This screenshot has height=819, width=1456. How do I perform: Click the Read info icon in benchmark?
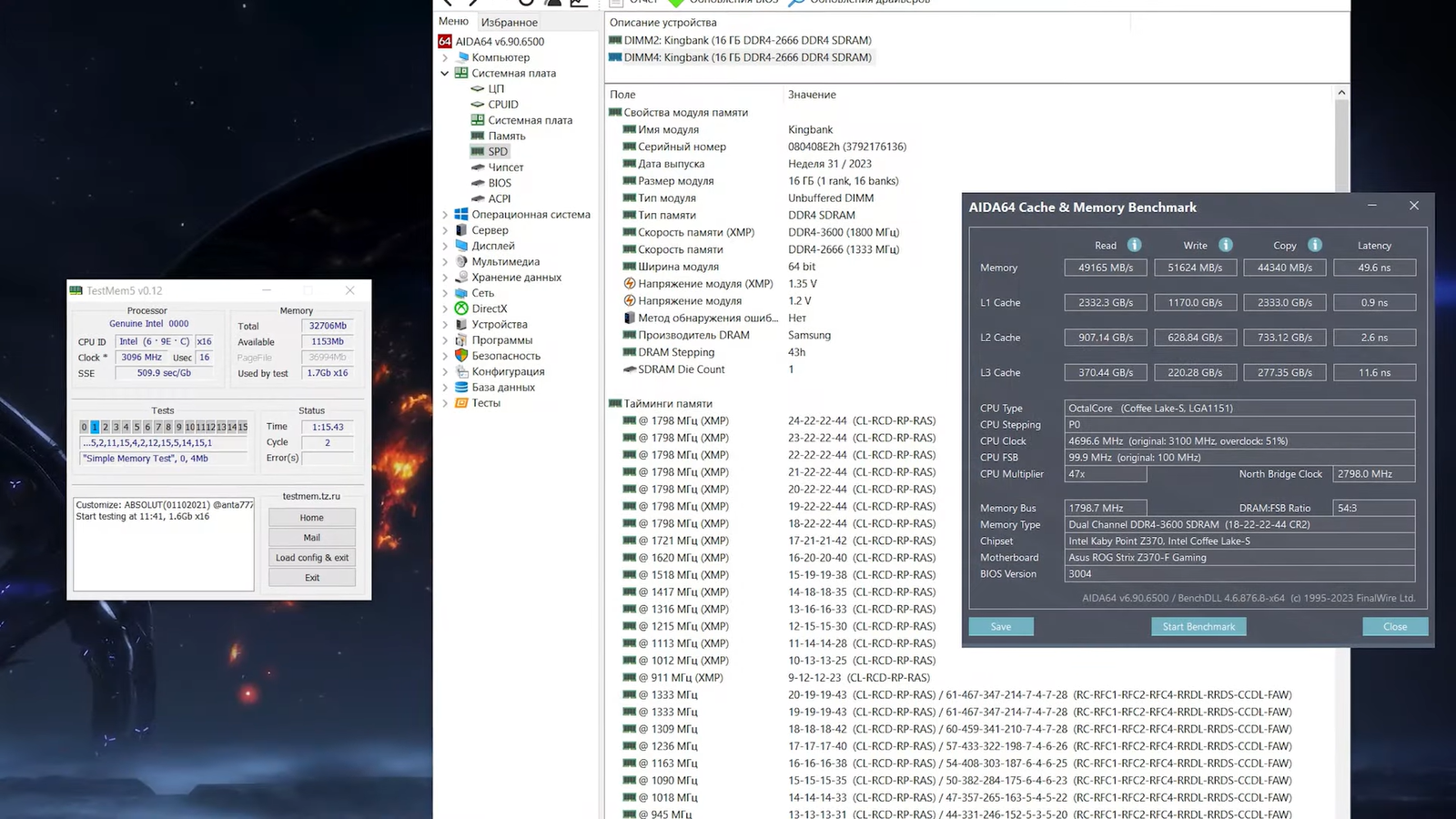1134,245
